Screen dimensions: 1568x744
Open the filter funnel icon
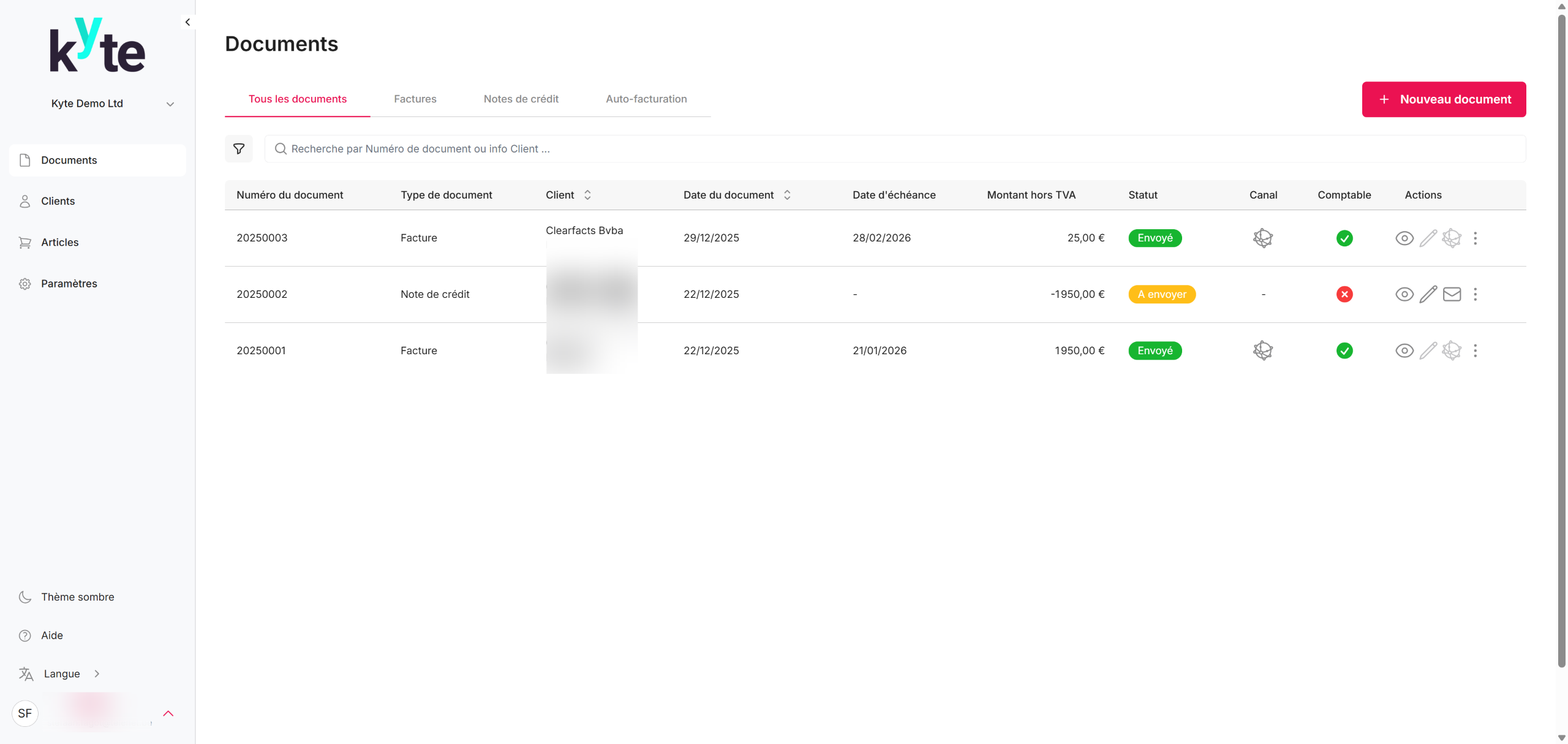(239, 149)
